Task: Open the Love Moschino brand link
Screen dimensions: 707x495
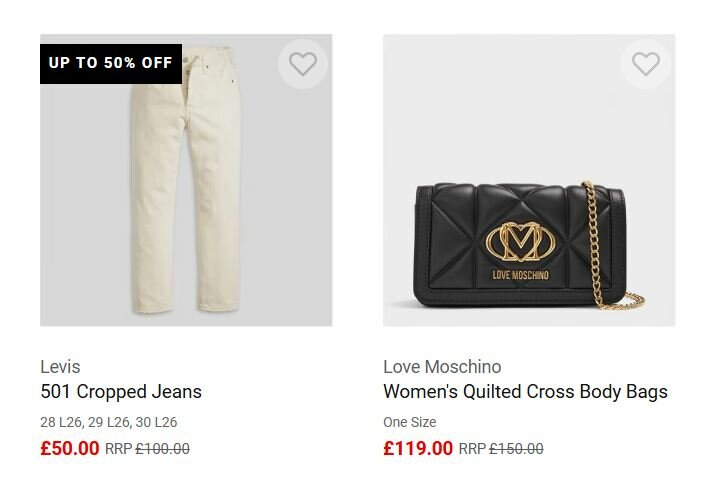Action: pos(442,366)
